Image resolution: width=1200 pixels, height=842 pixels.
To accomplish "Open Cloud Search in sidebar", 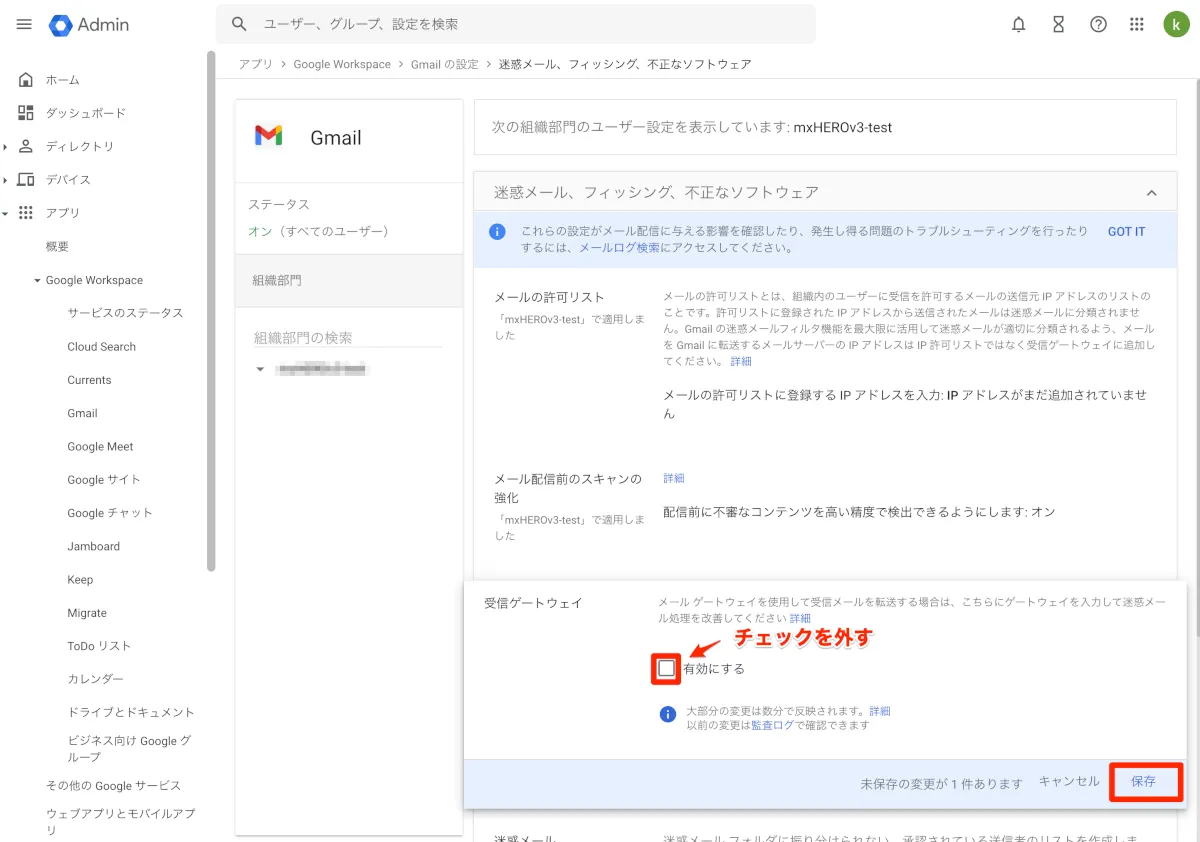I will tap(101, 347).
